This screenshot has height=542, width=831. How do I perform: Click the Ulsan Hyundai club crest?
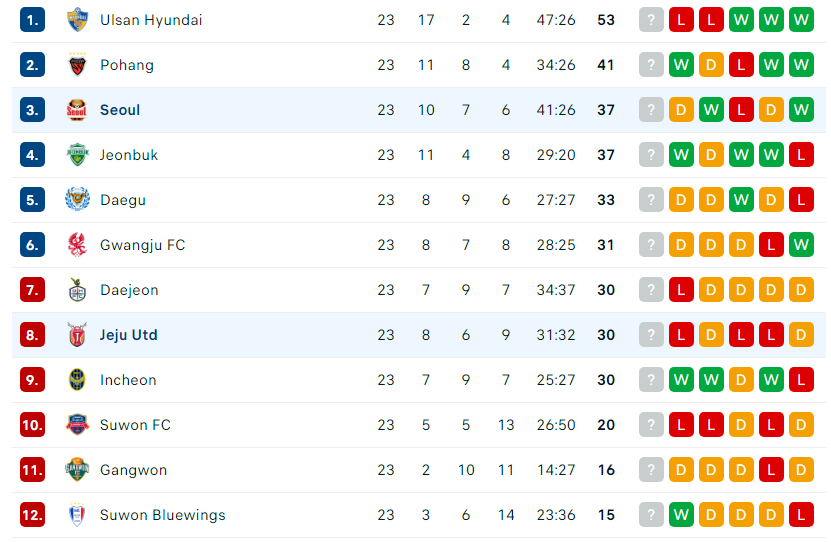pos(77,20)
